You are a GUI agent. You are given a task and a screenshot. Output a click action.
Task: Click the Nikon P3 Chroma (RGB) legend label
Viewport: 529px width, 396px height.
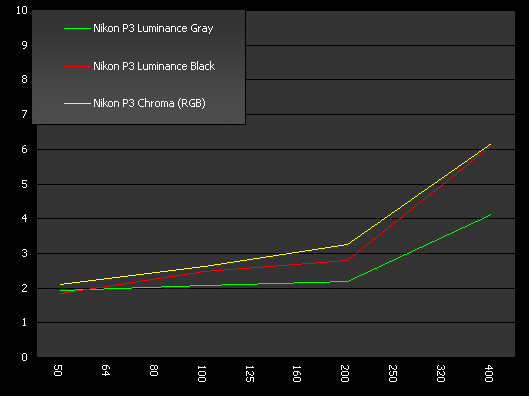click(149, 103)
